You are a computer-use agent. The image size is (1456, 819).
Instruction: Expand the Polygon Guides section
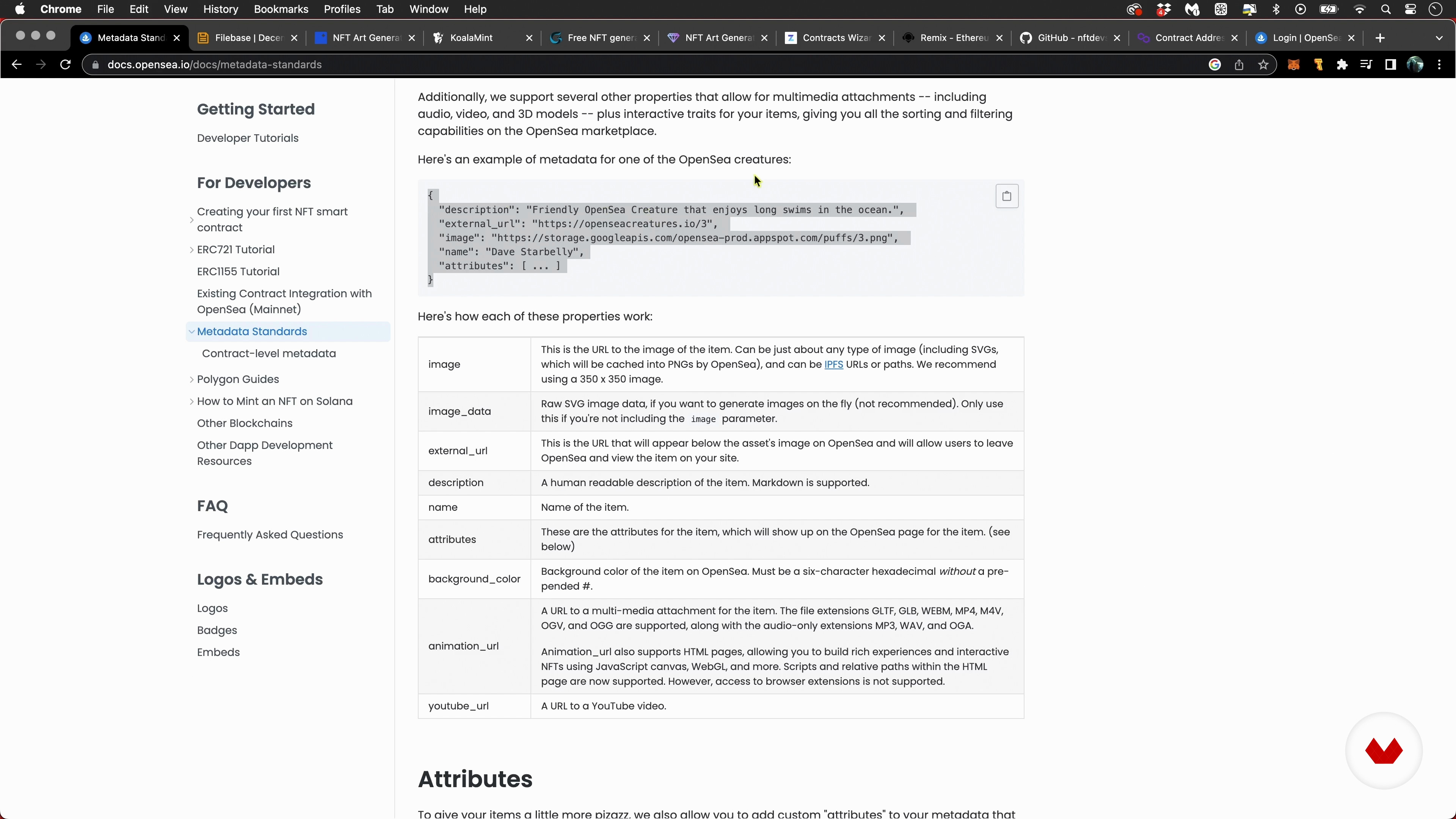point(191,380)
